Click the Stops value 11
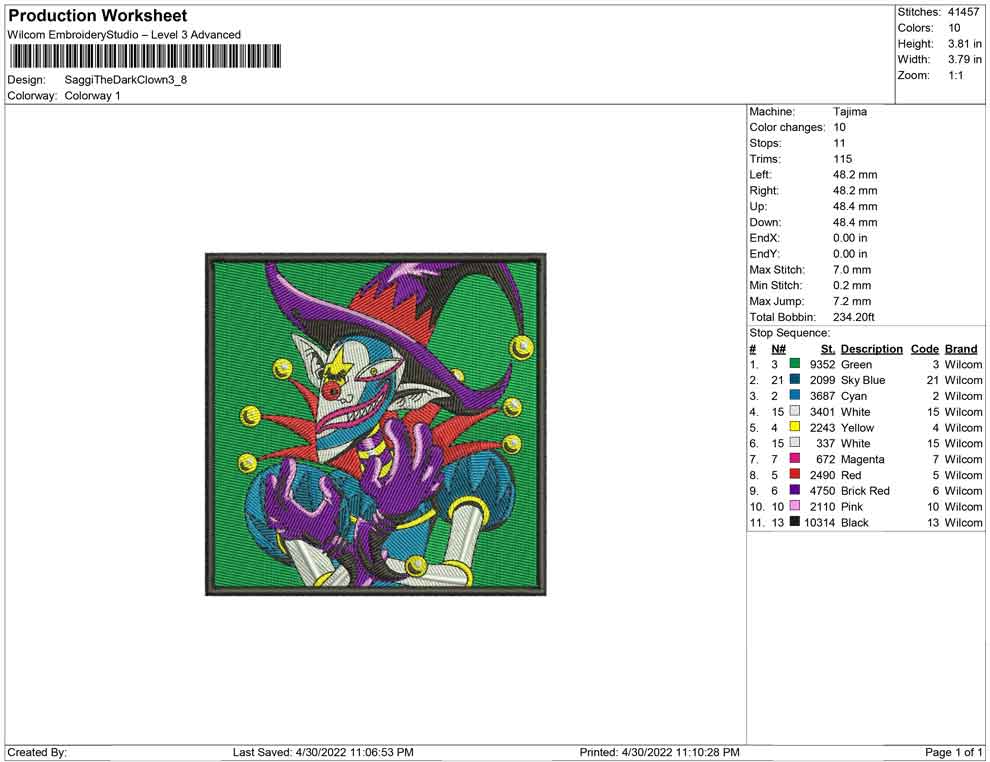 click(x=839, y=143)
